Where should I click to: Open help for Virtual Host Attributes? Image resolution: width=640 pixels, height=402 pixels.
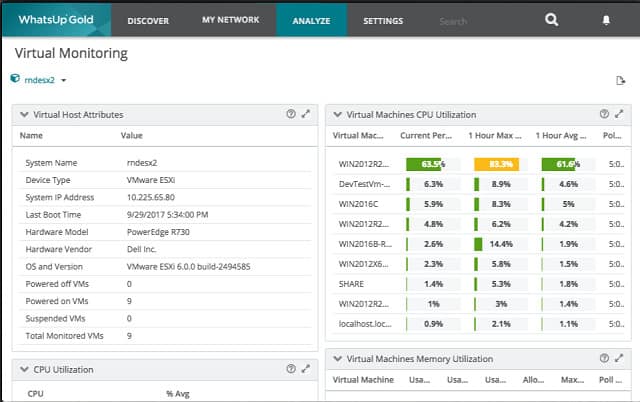click(291, 114)
